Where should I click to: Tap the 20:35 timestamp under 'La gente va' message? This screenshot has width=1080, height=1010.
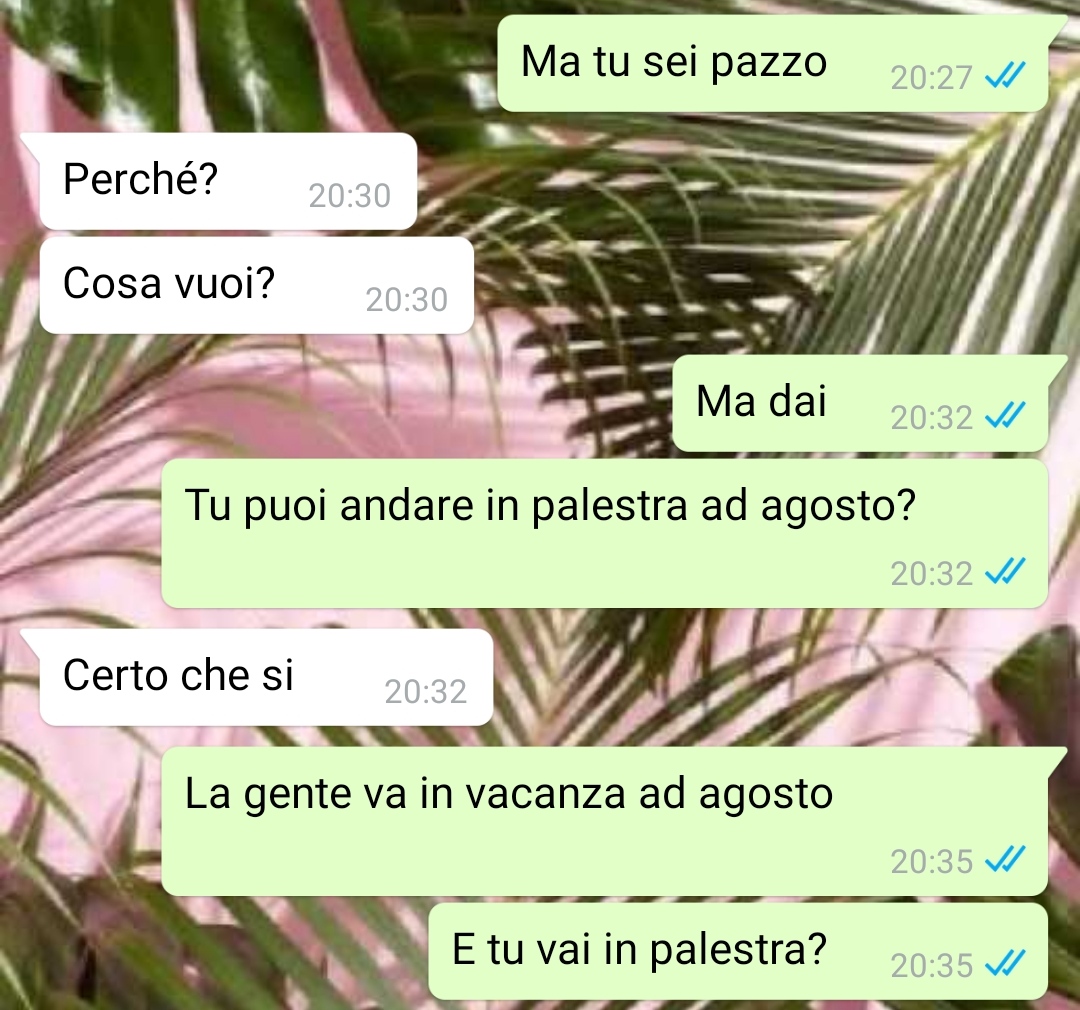point(931,861)
